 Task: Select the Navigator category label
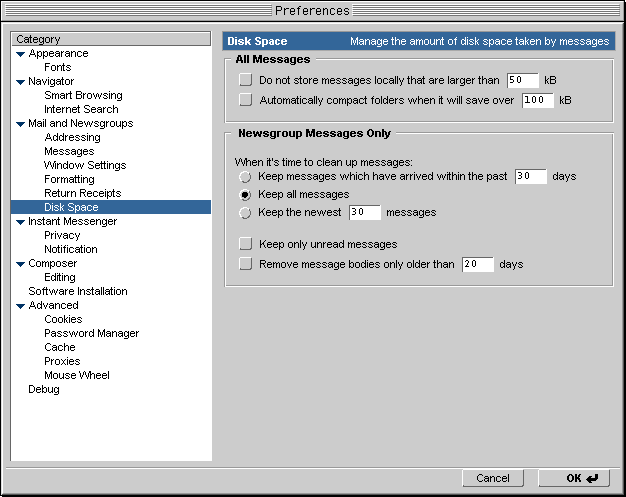[51, 81]
